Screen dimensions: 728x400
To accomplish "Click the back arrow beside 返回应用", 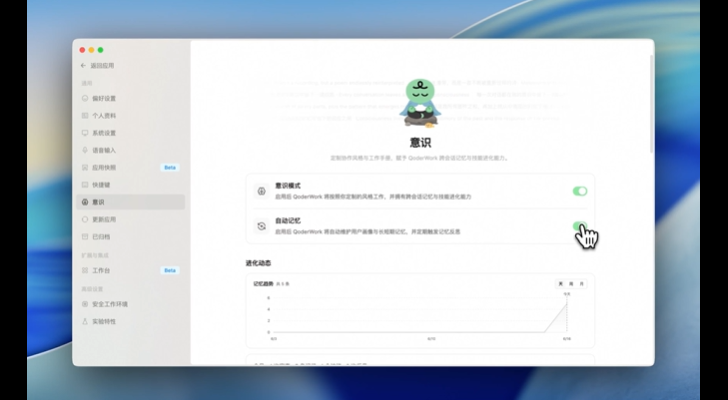I will (x=83, y=65).
